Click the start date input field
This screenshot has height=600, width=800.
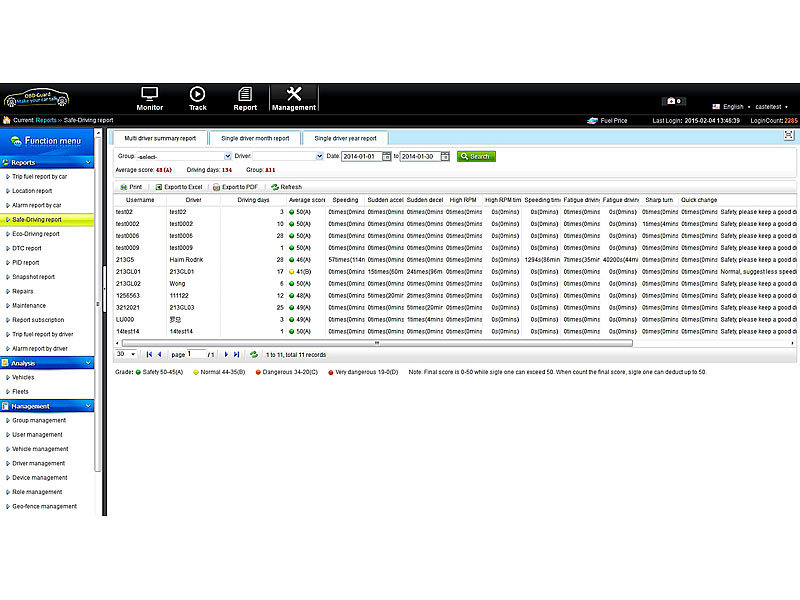tap(361, 156)
